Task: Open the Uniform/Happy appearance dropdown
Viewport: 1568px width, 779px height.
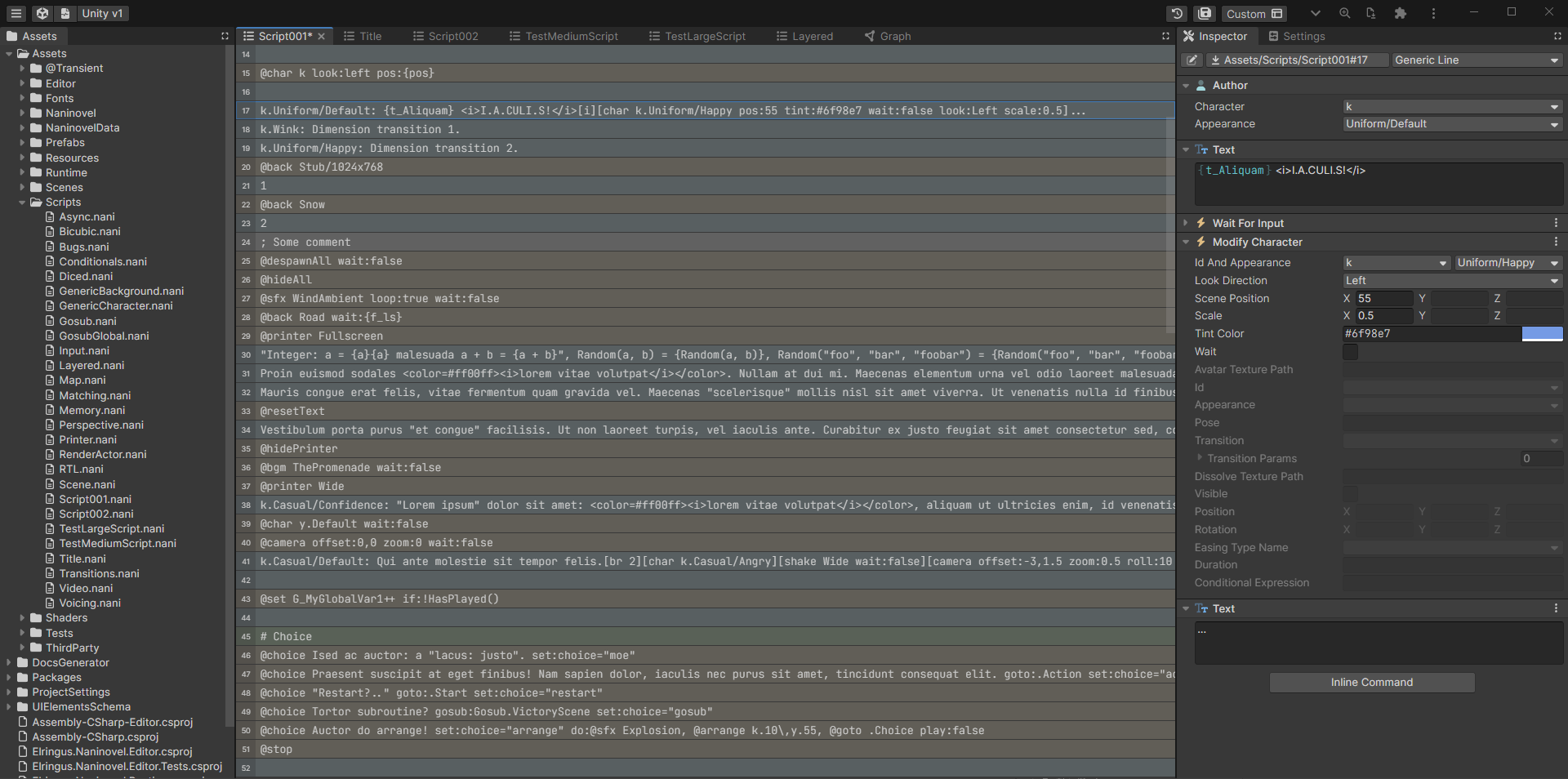Action: coord(1508,262)
